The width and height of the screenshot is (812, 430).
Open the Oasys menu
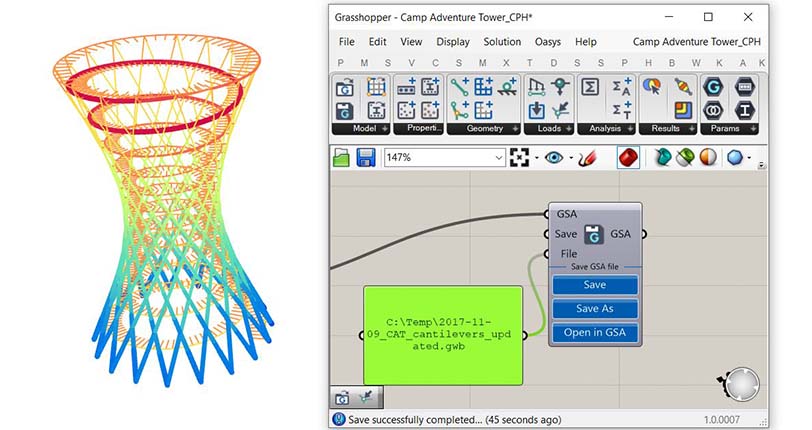tap(548, 41)
